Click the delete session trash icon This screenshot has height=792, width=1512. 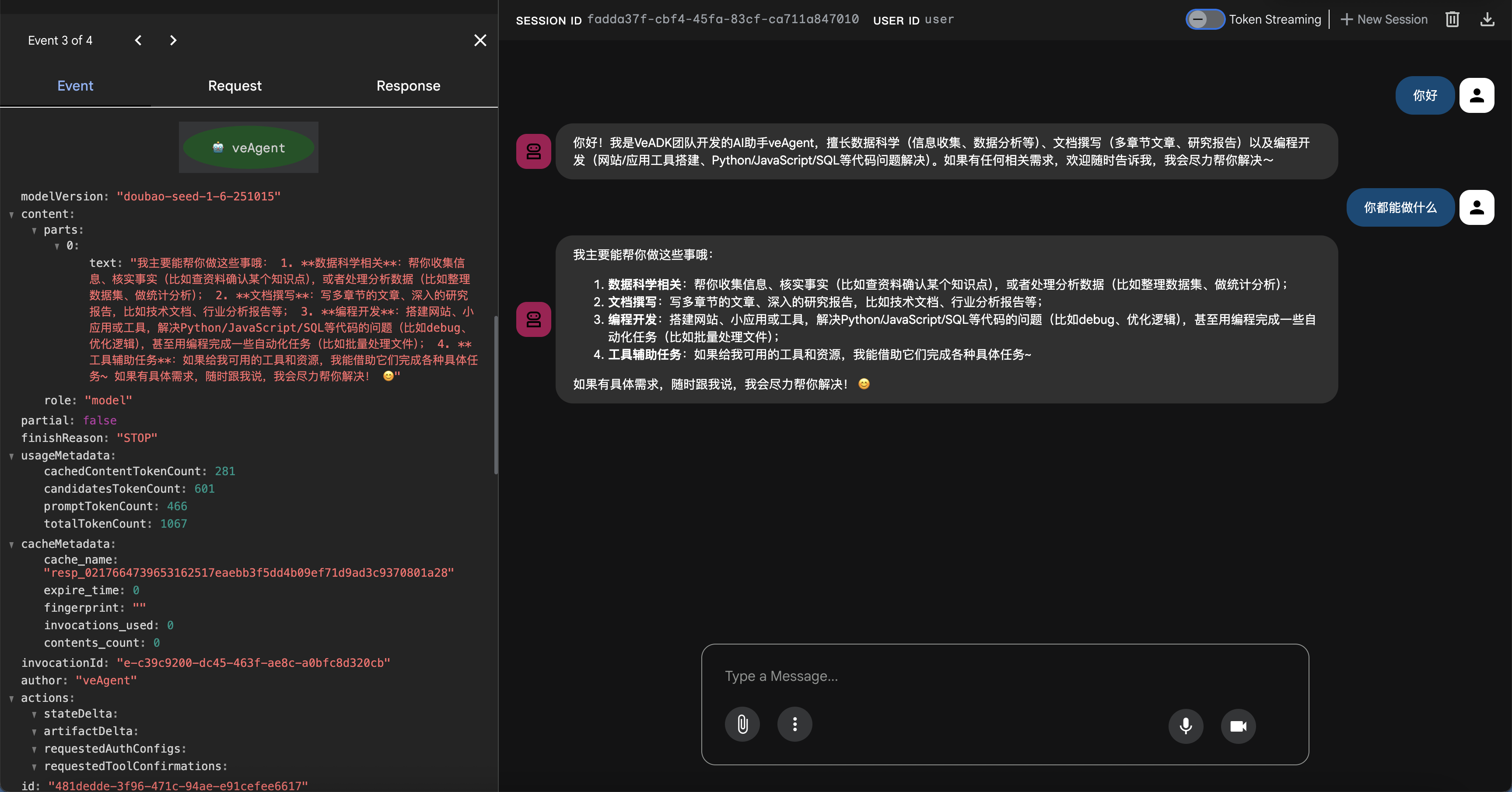[1452, 19]
